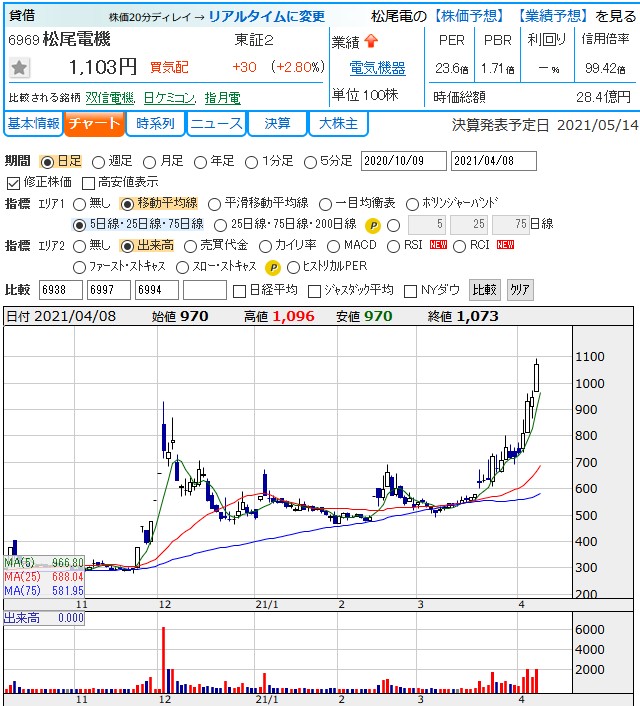This screenshot has width=640, height=706.
Task: Select the 年足 period option
Action: click(x=200, y=162)
